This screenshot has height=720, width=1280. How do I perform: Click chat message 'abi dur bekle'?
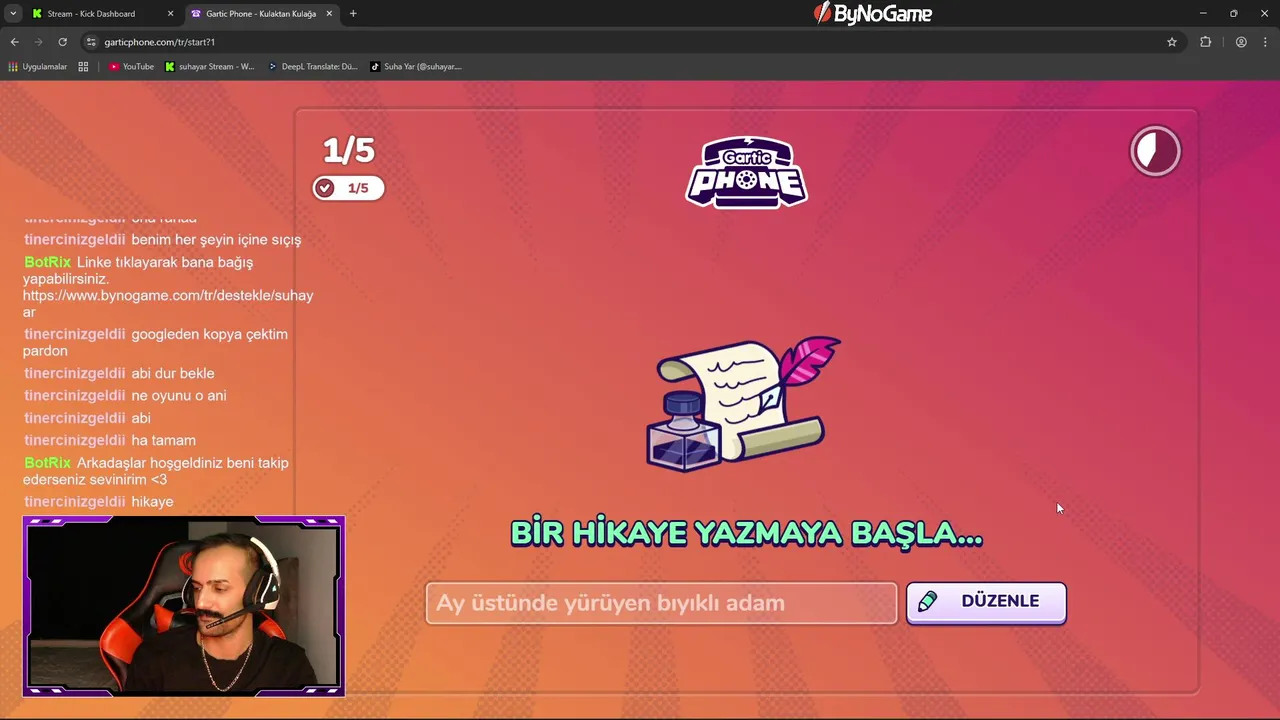[x=173, y=373]
